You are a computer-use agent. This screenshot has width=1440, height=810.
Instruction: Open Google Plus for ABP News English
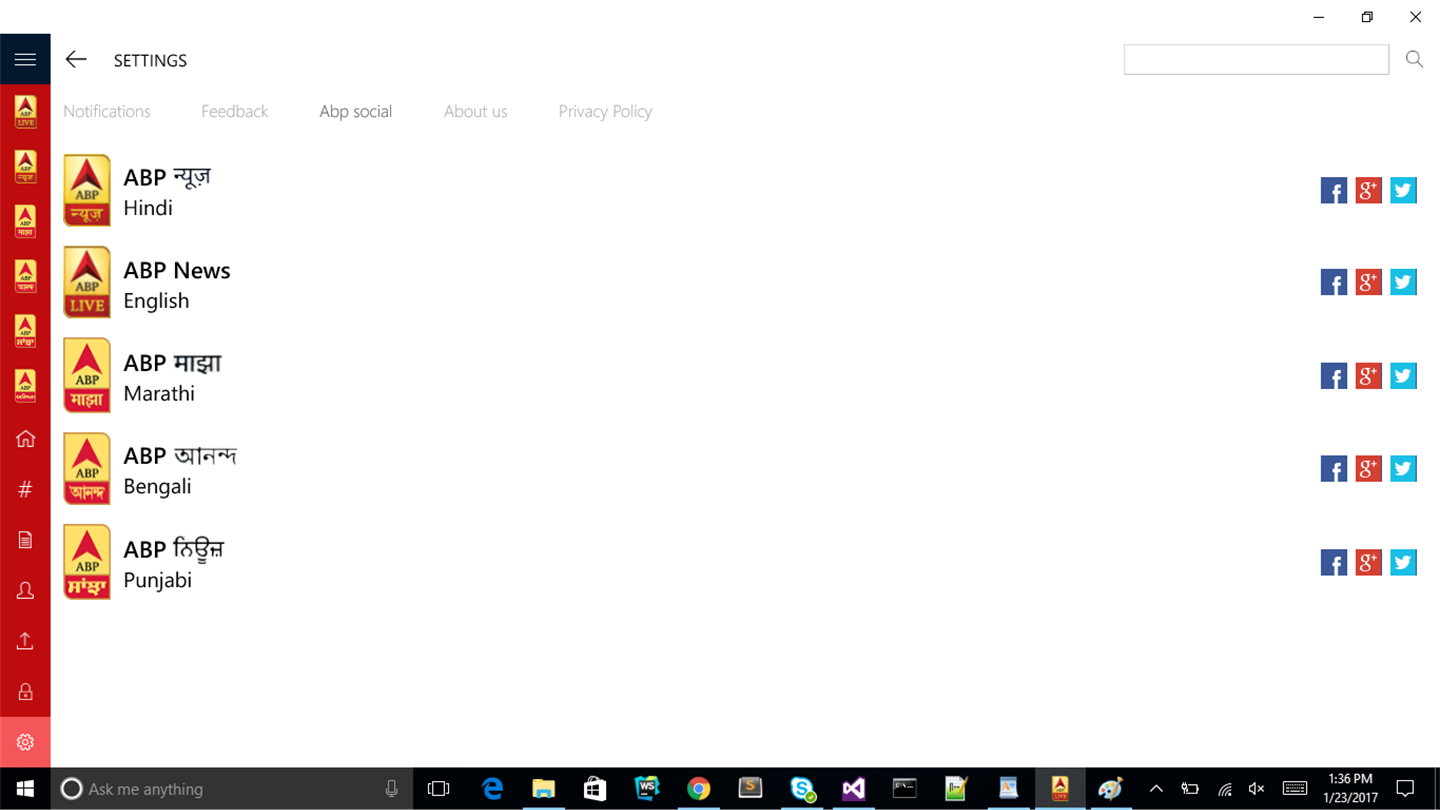click(x=1369, y=282)
